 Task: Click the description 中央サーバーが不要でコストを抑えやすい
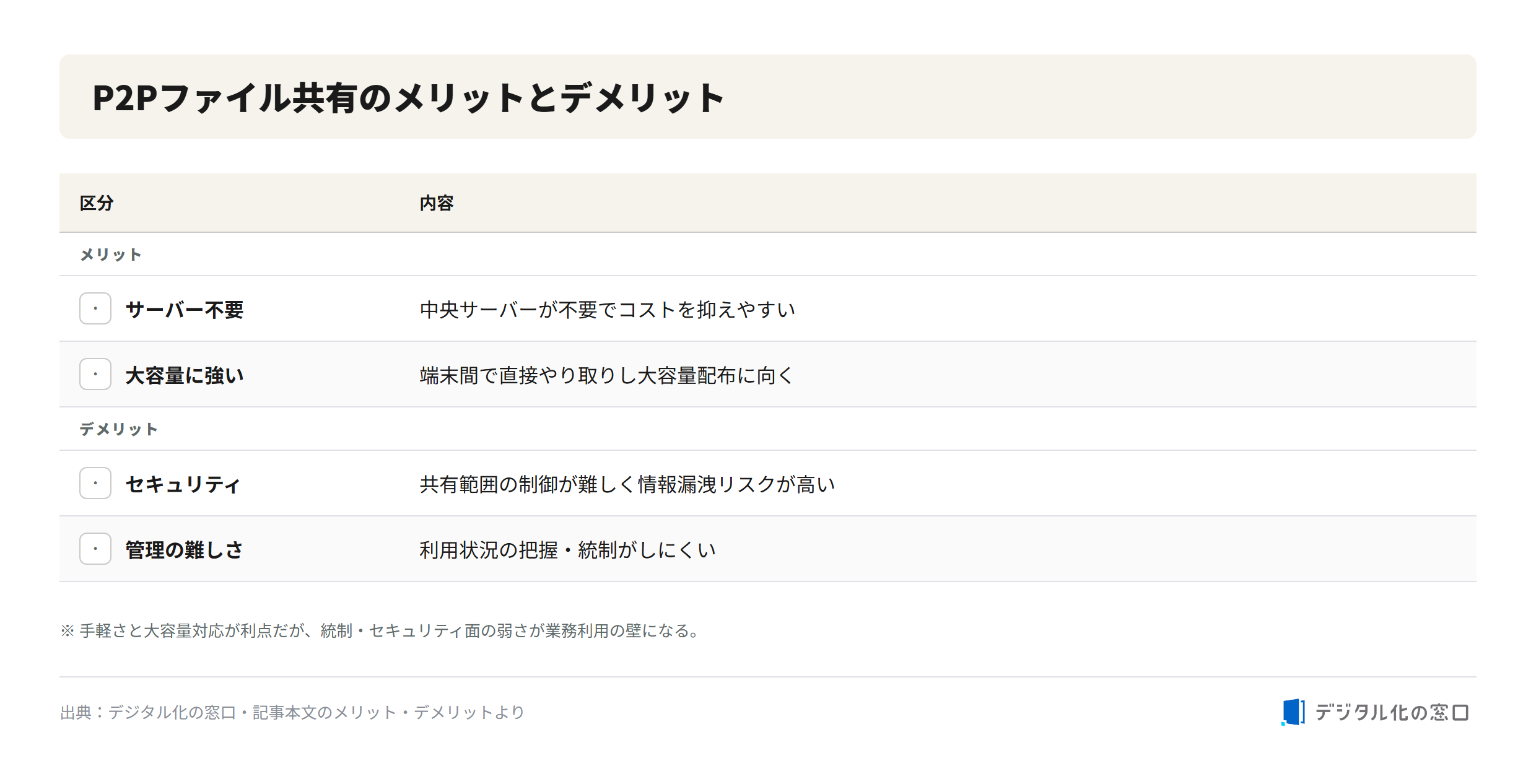coord(608,309)
